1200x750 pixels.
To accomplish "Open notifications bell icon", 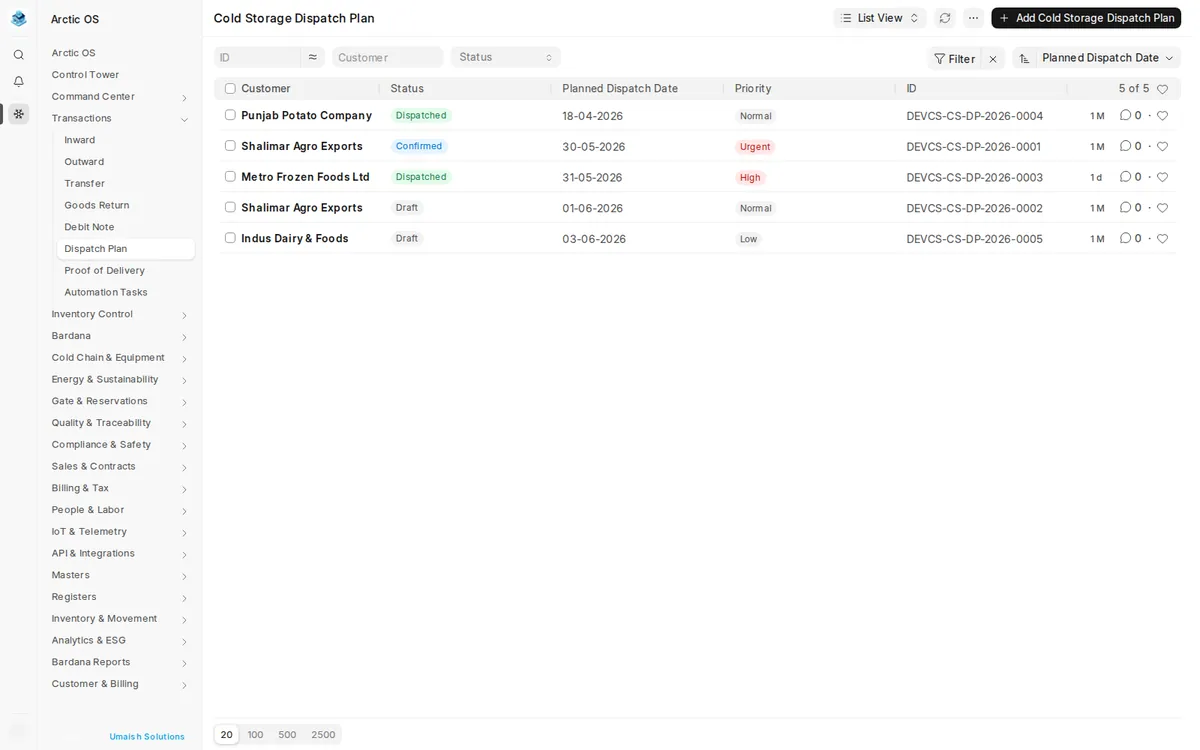I will pyautogui.click(x=18, y=82).
